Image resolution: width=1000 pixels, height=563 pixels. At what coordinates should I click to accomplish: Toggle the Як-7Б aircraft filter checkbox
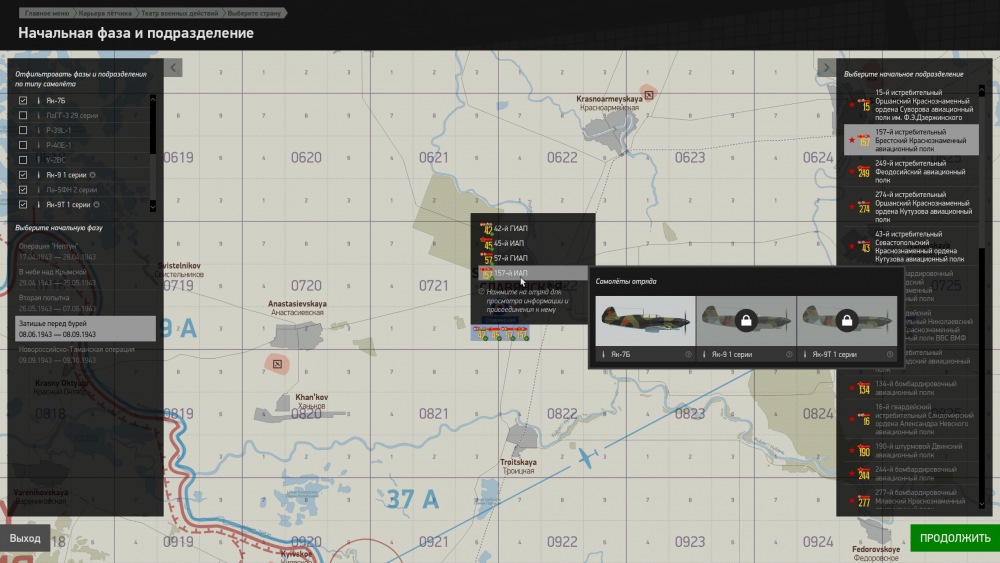23,101
